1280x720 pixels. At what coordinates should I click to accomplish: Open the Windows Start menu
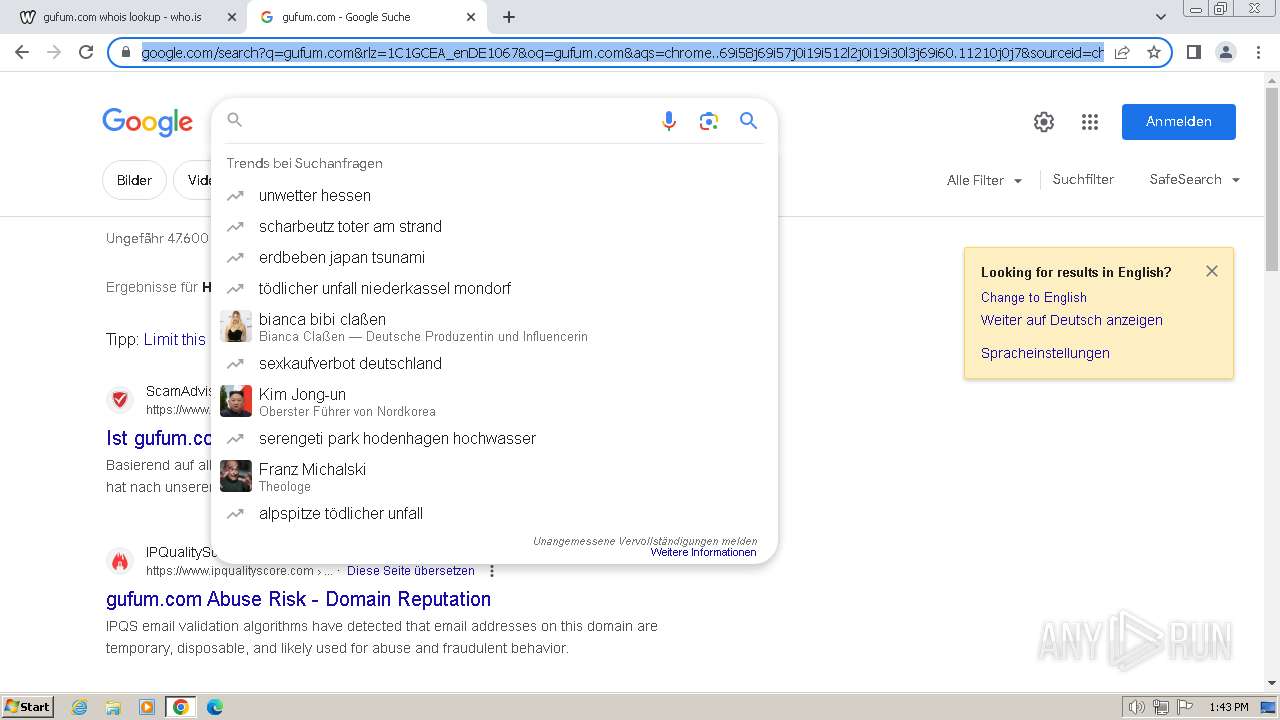tap(28, 707)
